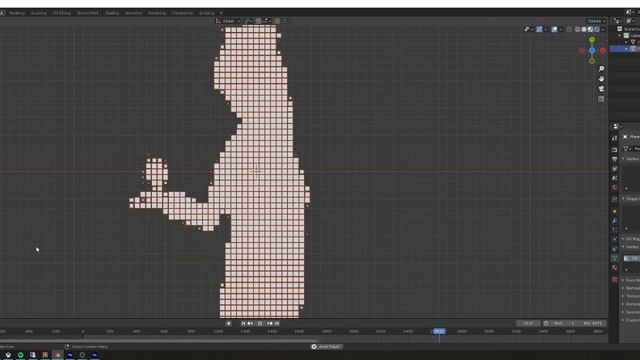Open the Options dropdown in viewport header

click(595, 21)
